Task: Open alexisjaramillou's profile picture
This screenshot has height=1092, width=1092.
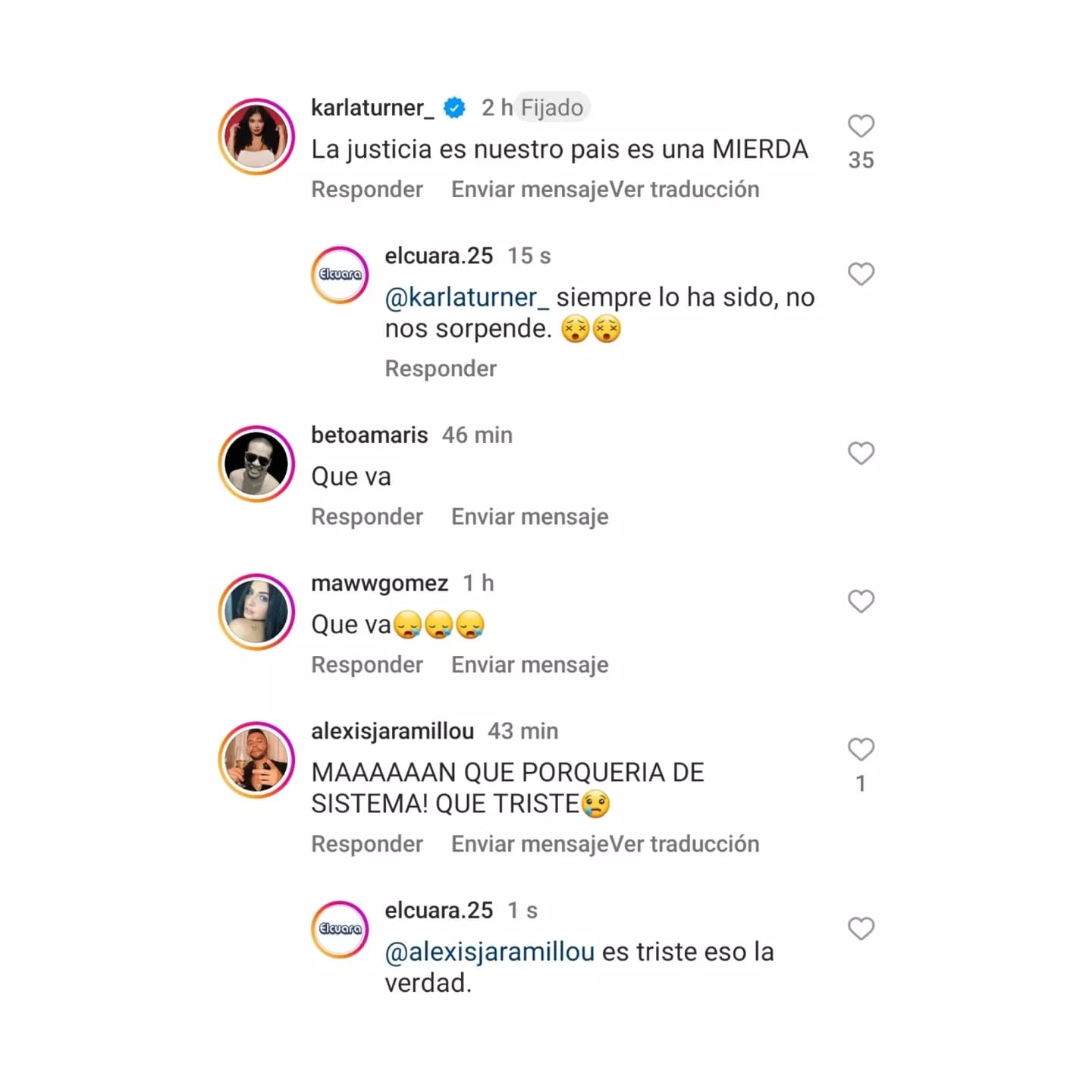Action: click(x=256, y=760)
